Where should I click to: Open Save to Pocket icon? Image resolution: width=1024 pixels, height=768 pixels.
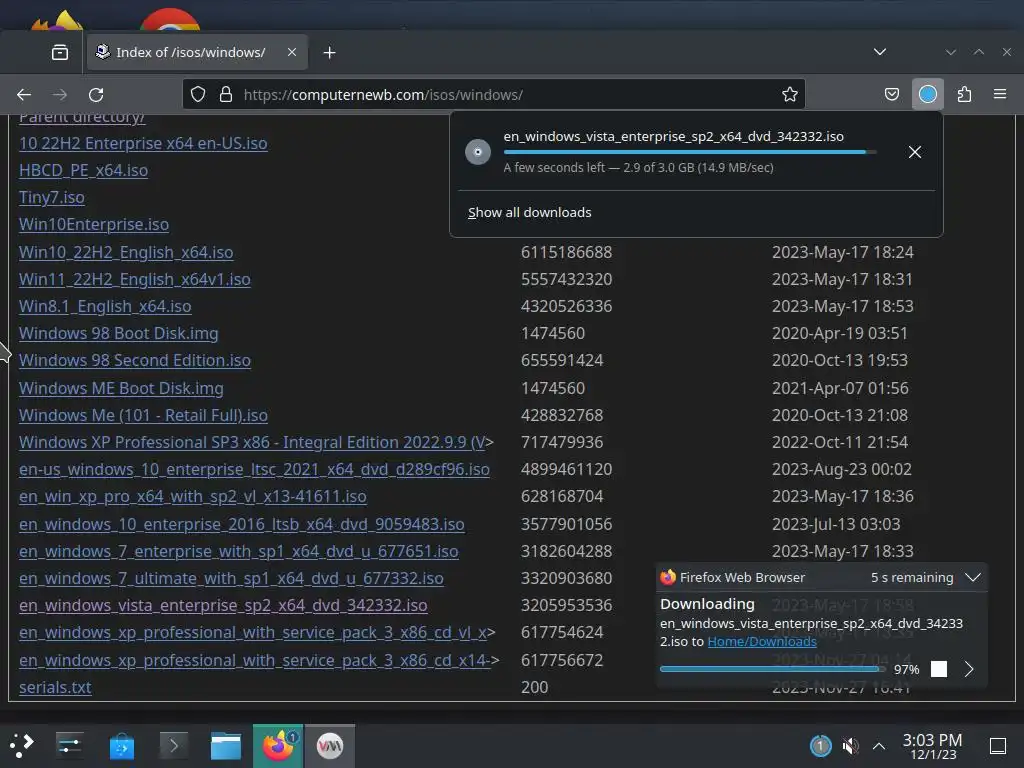tap(891, 95)
